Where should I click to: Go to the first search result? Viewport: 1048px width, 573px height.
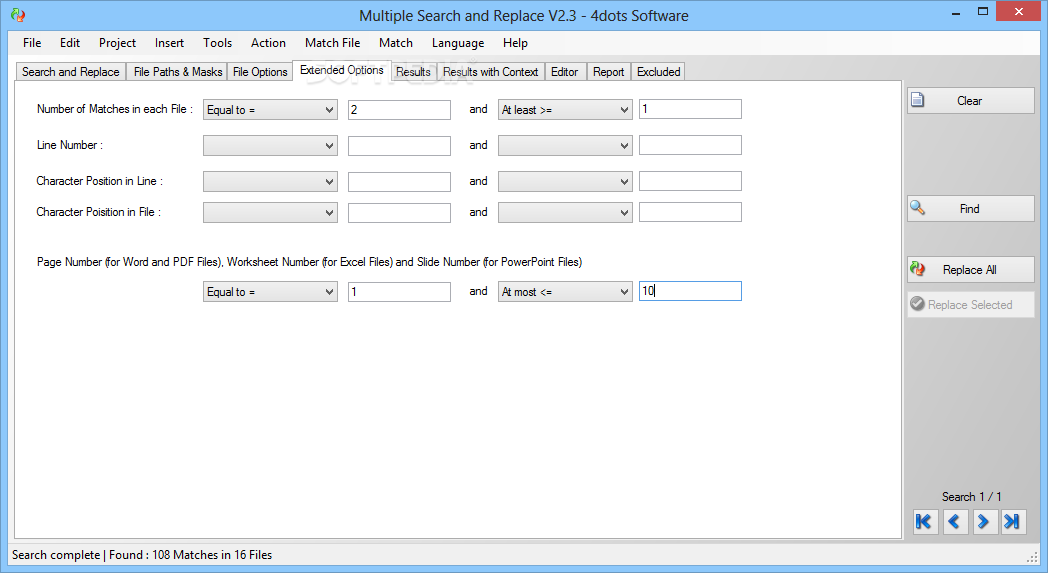pos(925,522)
